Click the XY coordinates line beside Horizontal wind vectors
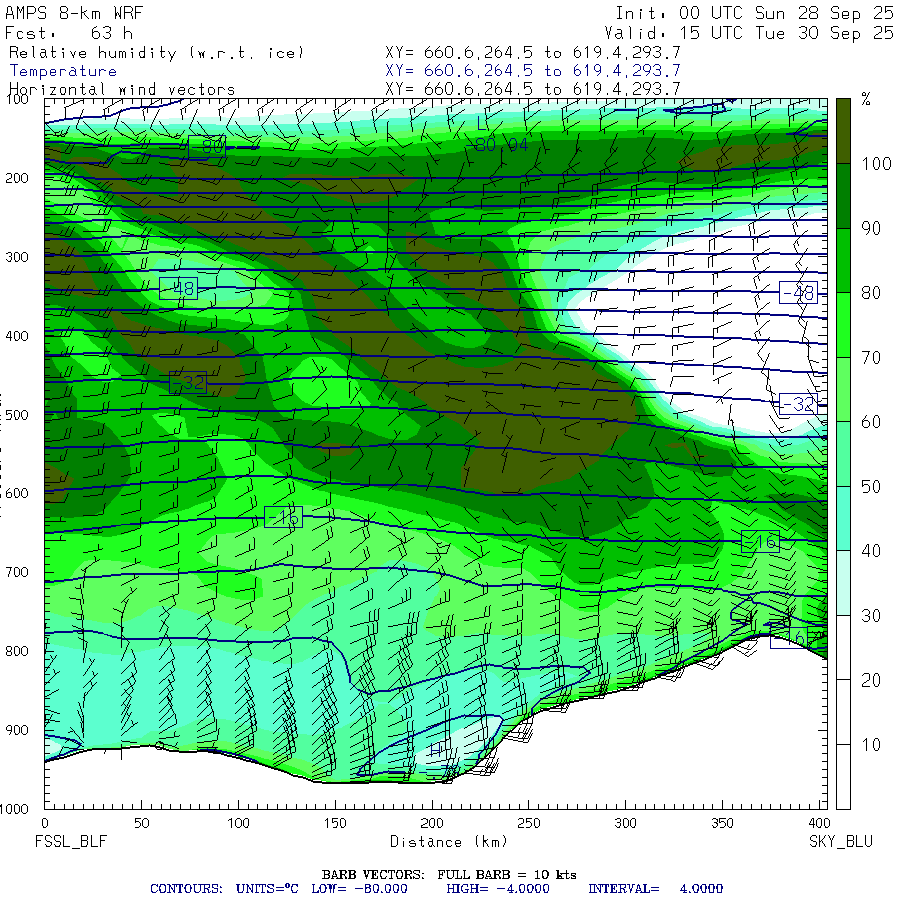The height and width of the screenshot is (900, 900). [x=533, y=89]
